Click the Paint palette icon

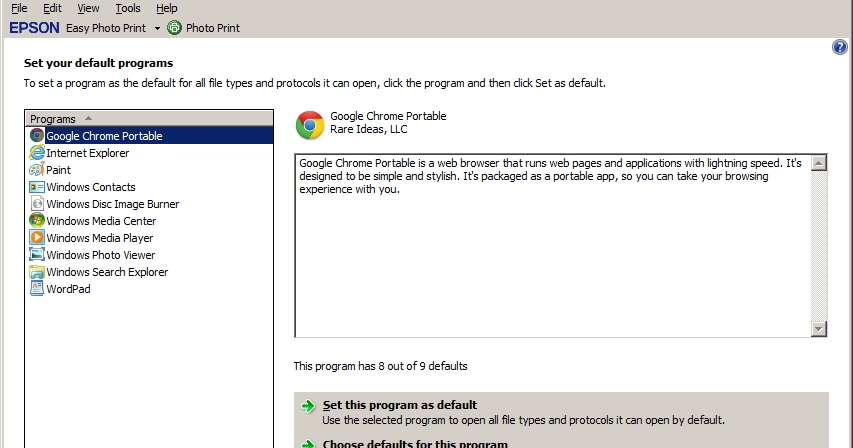[x=36, y=170]
